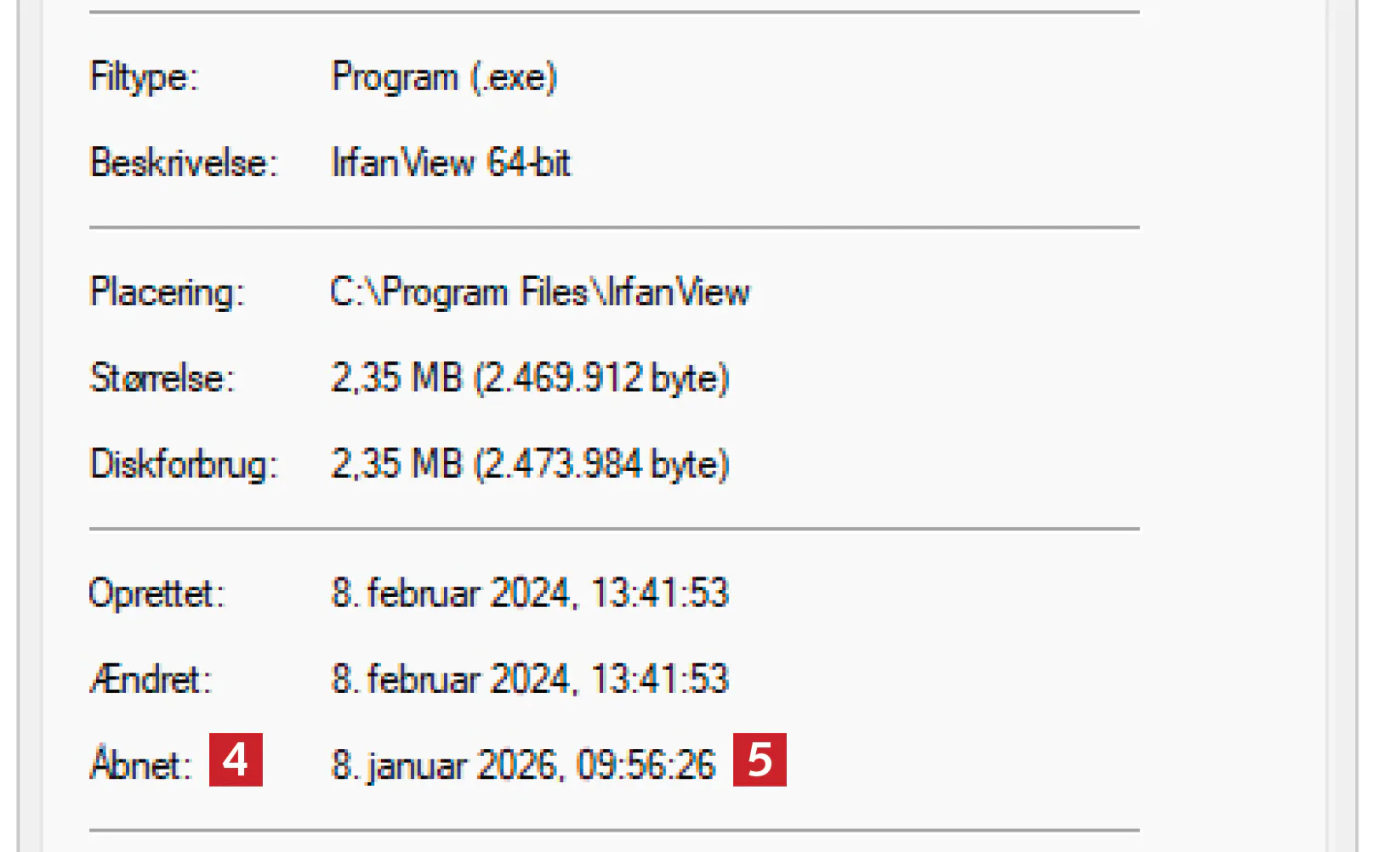The width and height of the screenshot is (1400, 852).
Task: Click the Åbnet label
Action: 140,764
